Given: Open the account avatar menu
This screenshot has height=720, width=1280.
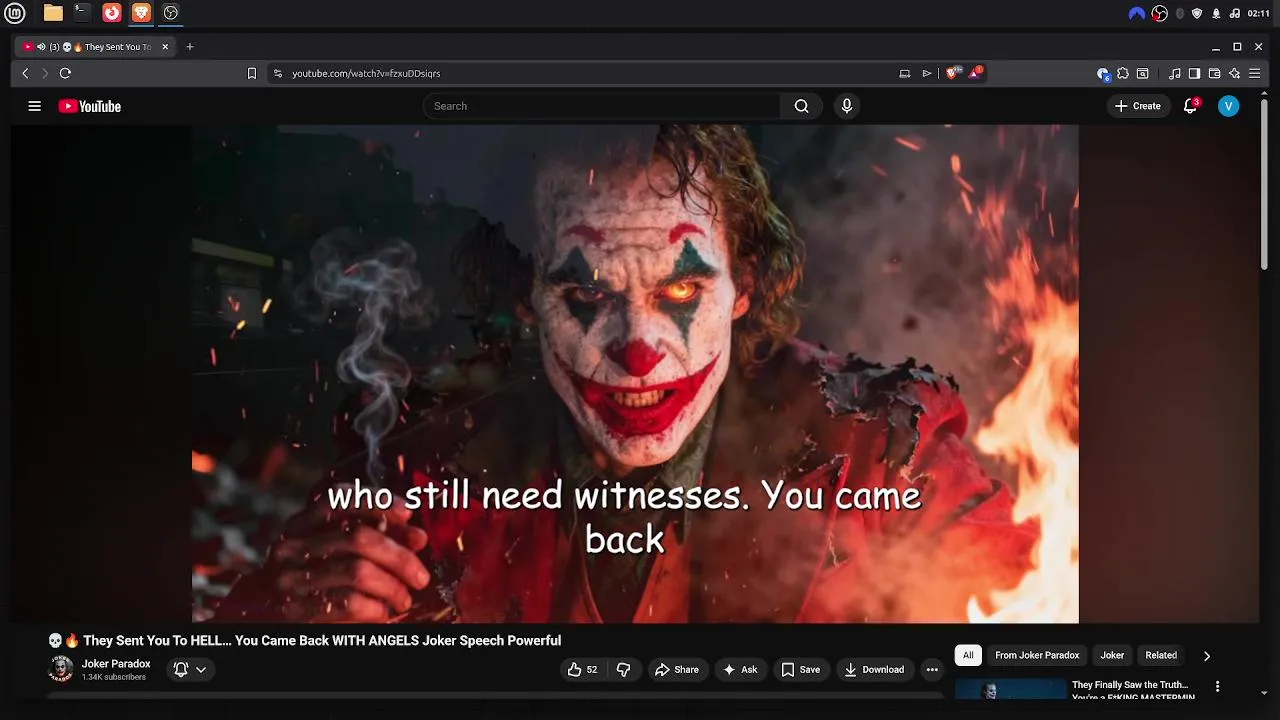Looking at the screenshot, I should pyautogui.click(x=1228, y=106).
